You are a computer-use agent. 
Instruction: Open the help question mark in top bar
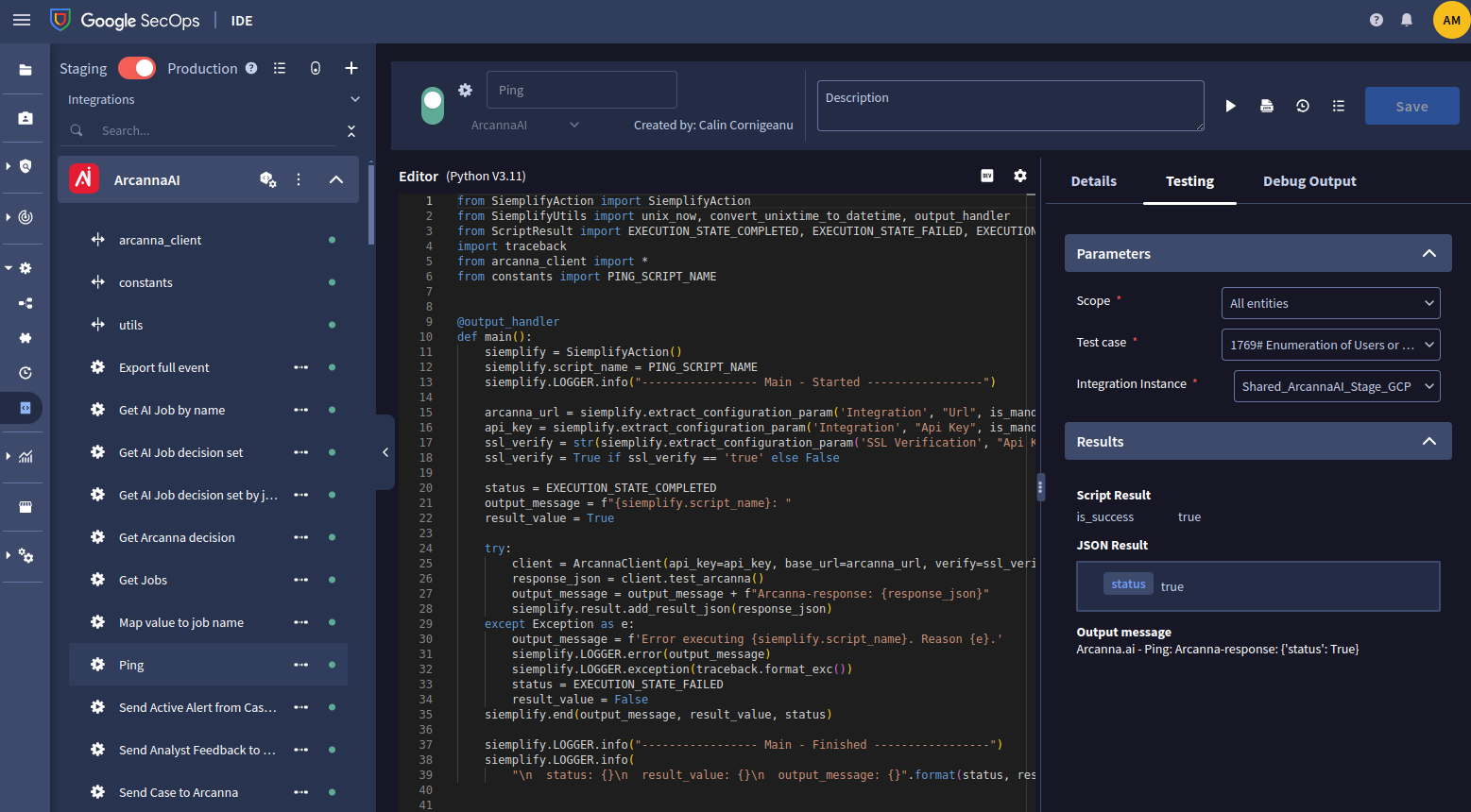point(1377,20)
